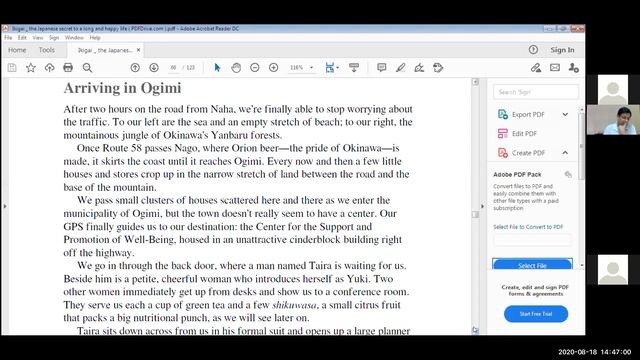Select the highlight pen tool
The width and height of the screenshot is (640, 360).
pos(400,68)
